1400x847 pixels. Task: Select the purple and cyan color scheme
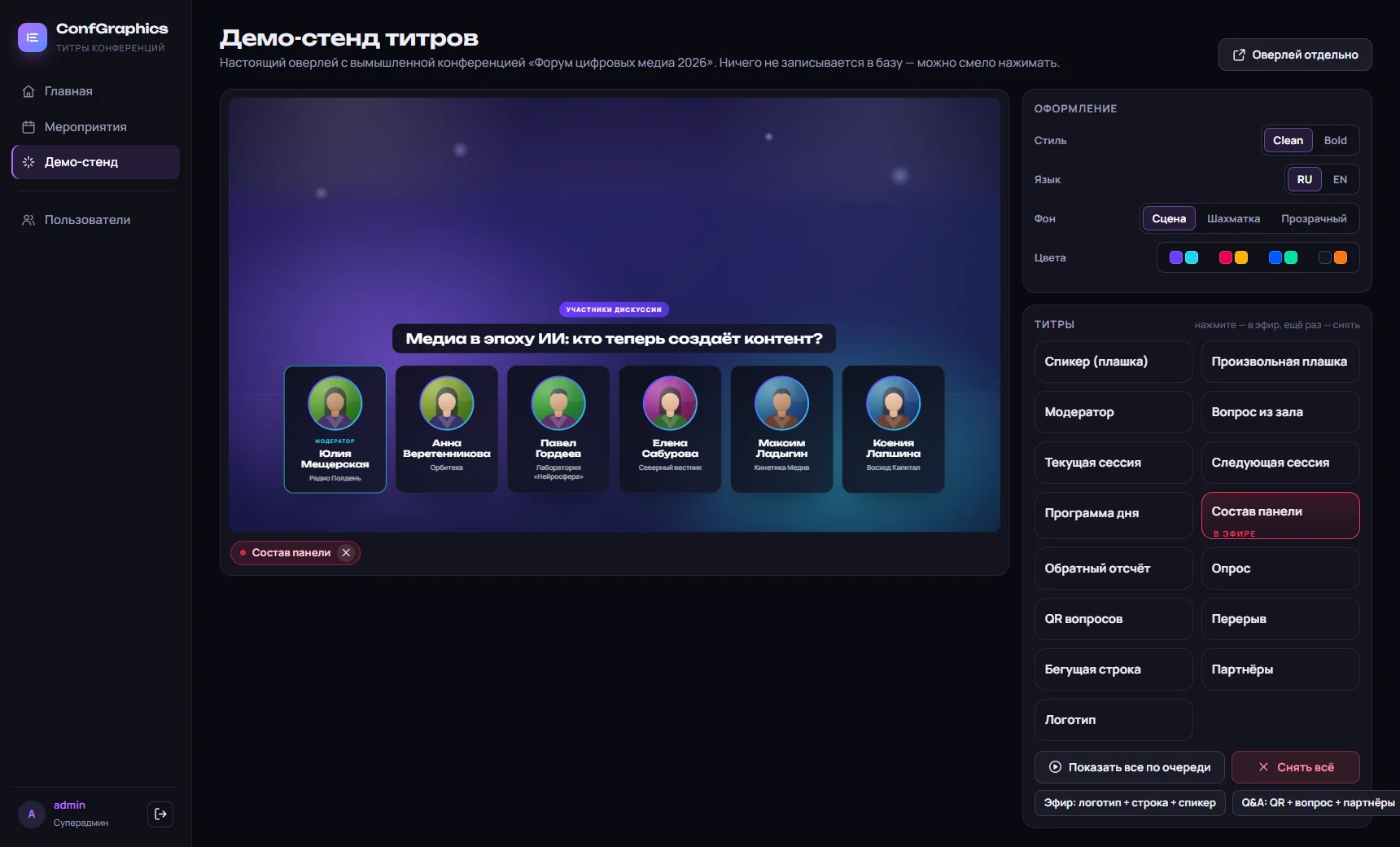[1183, 257]
